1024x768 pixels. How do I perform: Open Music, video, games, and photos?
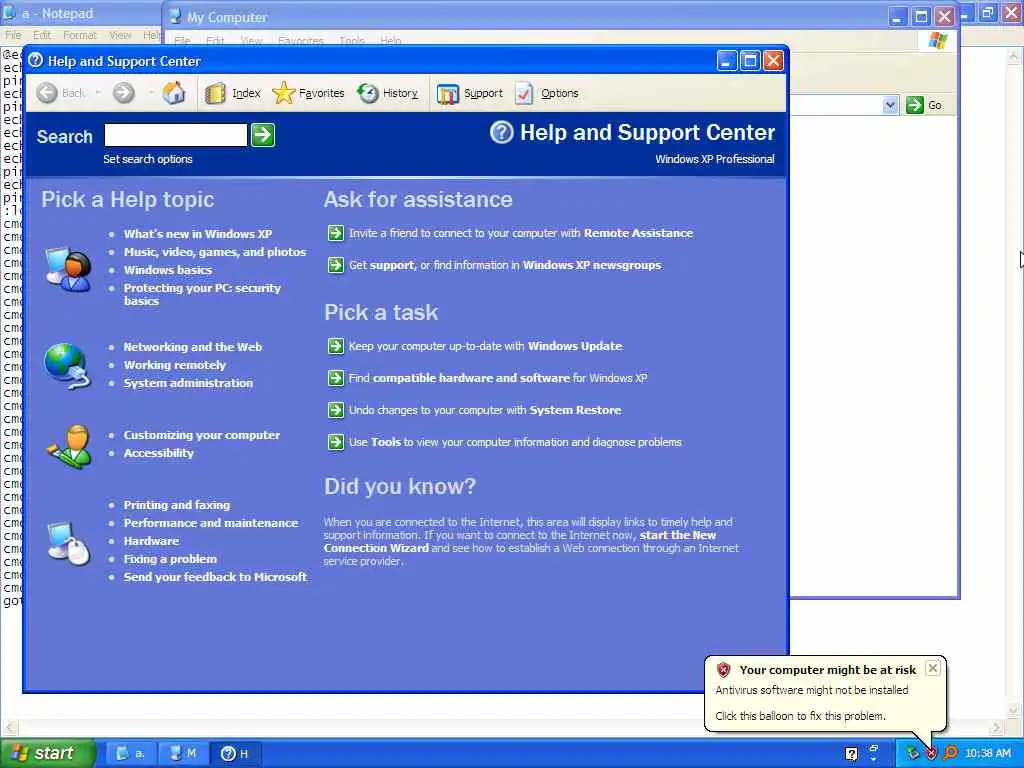click(x=215, y=252)
